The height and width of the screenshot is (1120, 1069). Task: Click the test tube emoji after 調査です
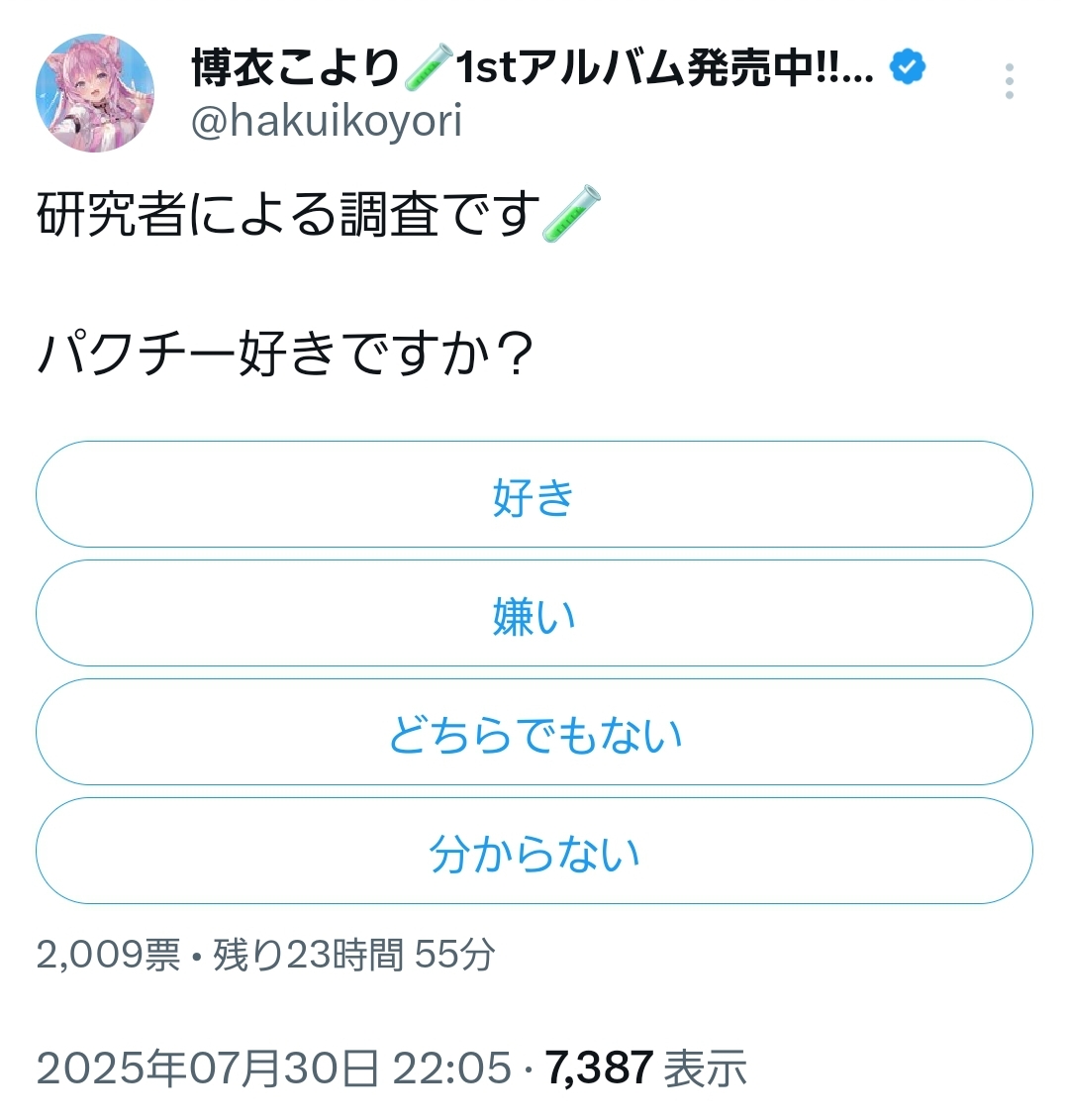571,214
